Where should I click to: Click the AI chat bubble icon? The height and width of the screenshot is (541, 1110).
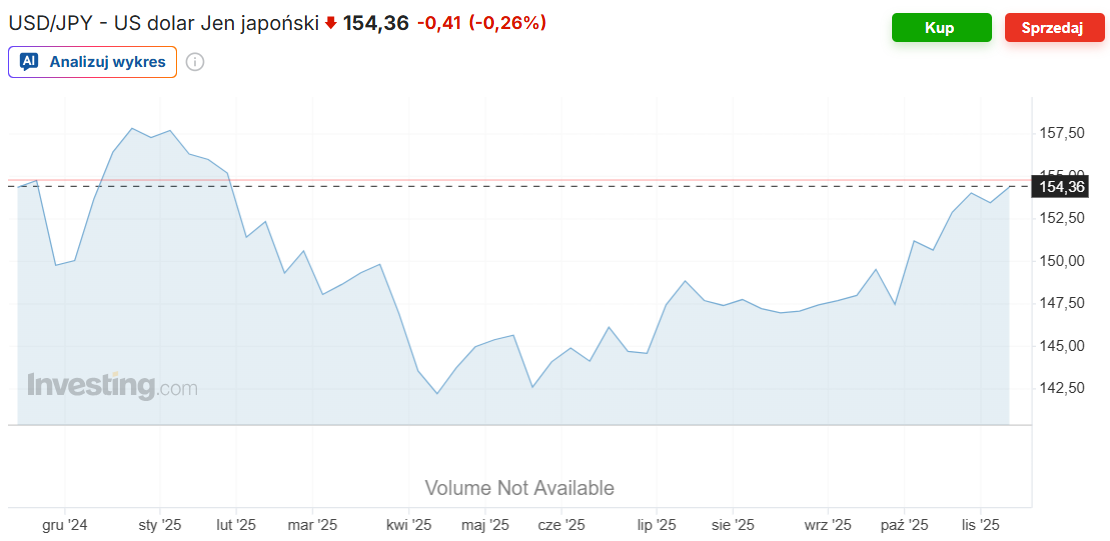pos(29,62)
